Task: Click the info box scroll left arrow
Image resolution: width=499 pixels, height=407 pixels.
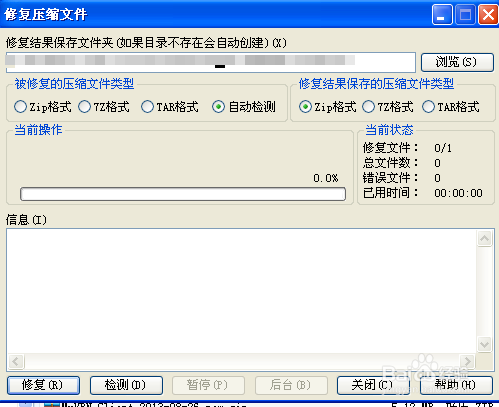Action: point(16,361)
